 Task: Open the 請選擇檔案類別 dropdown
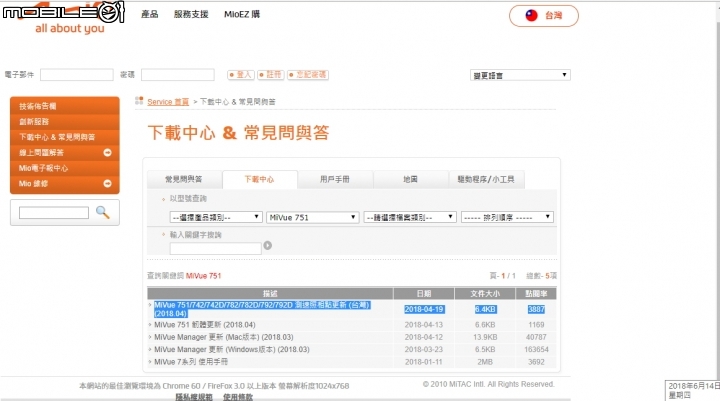(x=410, y=217)
